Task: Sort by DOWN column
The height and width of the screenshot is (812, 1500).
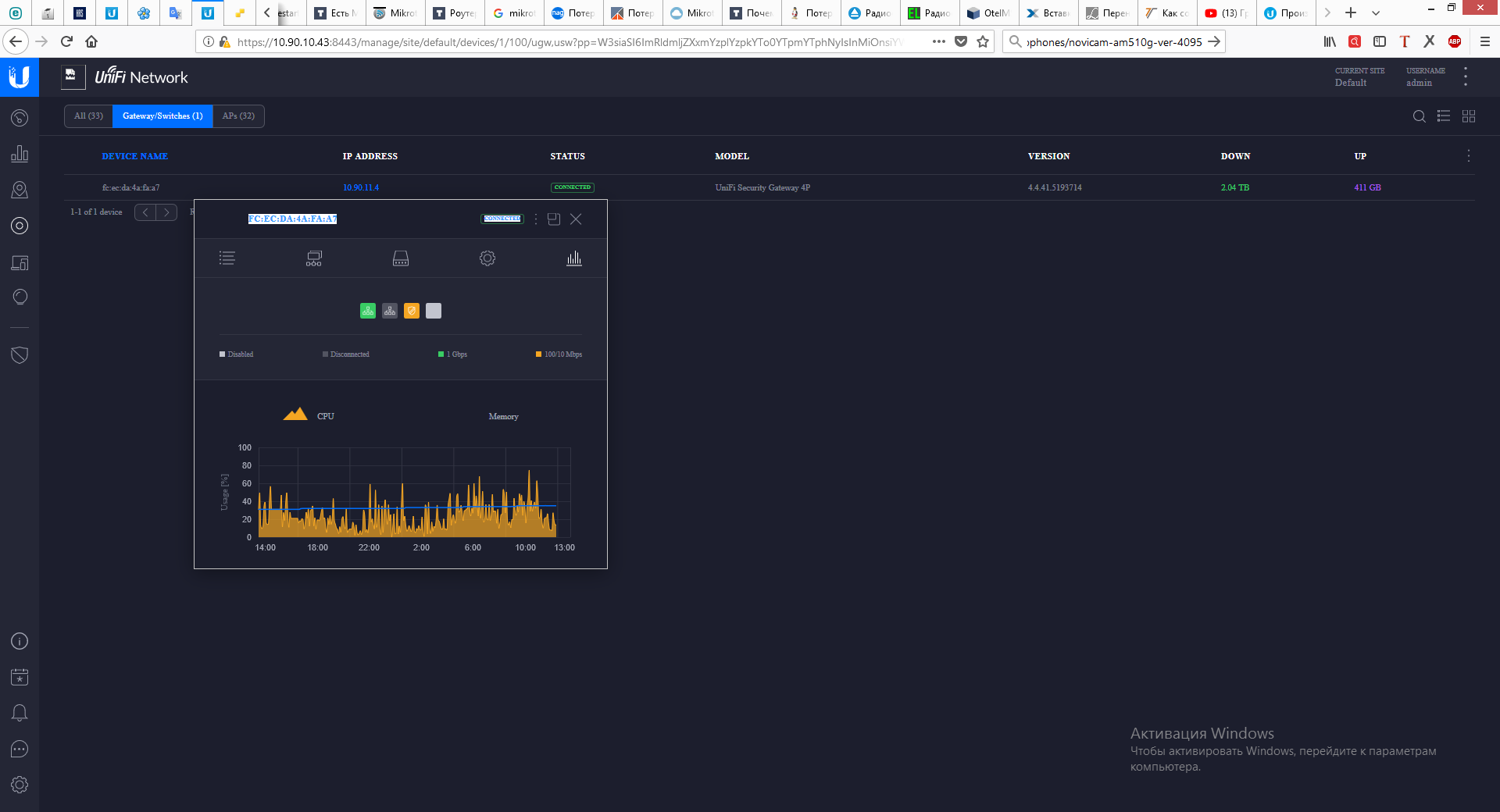Action: [x=1235, y=156]
